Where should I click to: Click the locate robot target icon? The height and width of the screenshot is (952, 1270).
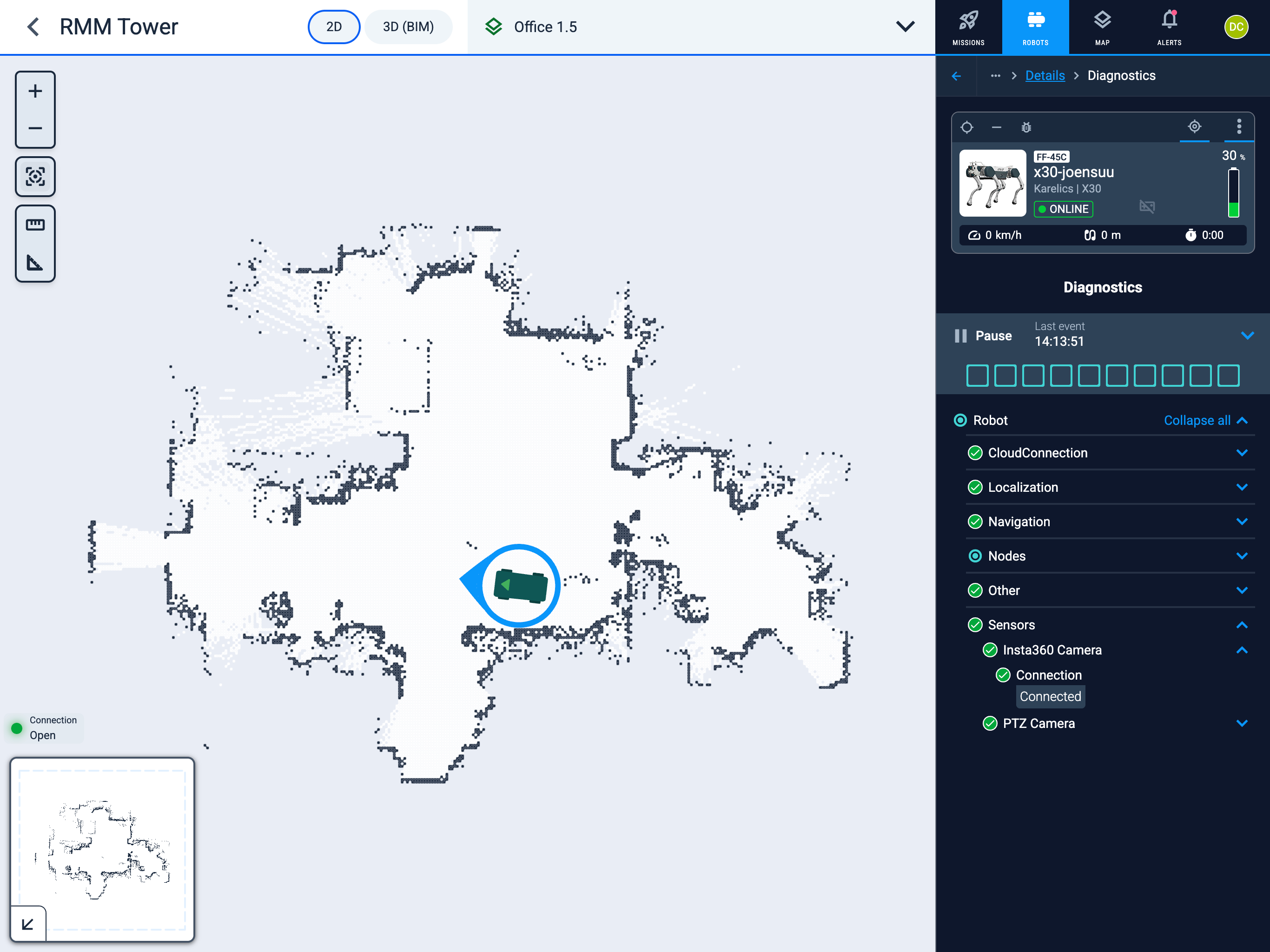[1194, 126]
